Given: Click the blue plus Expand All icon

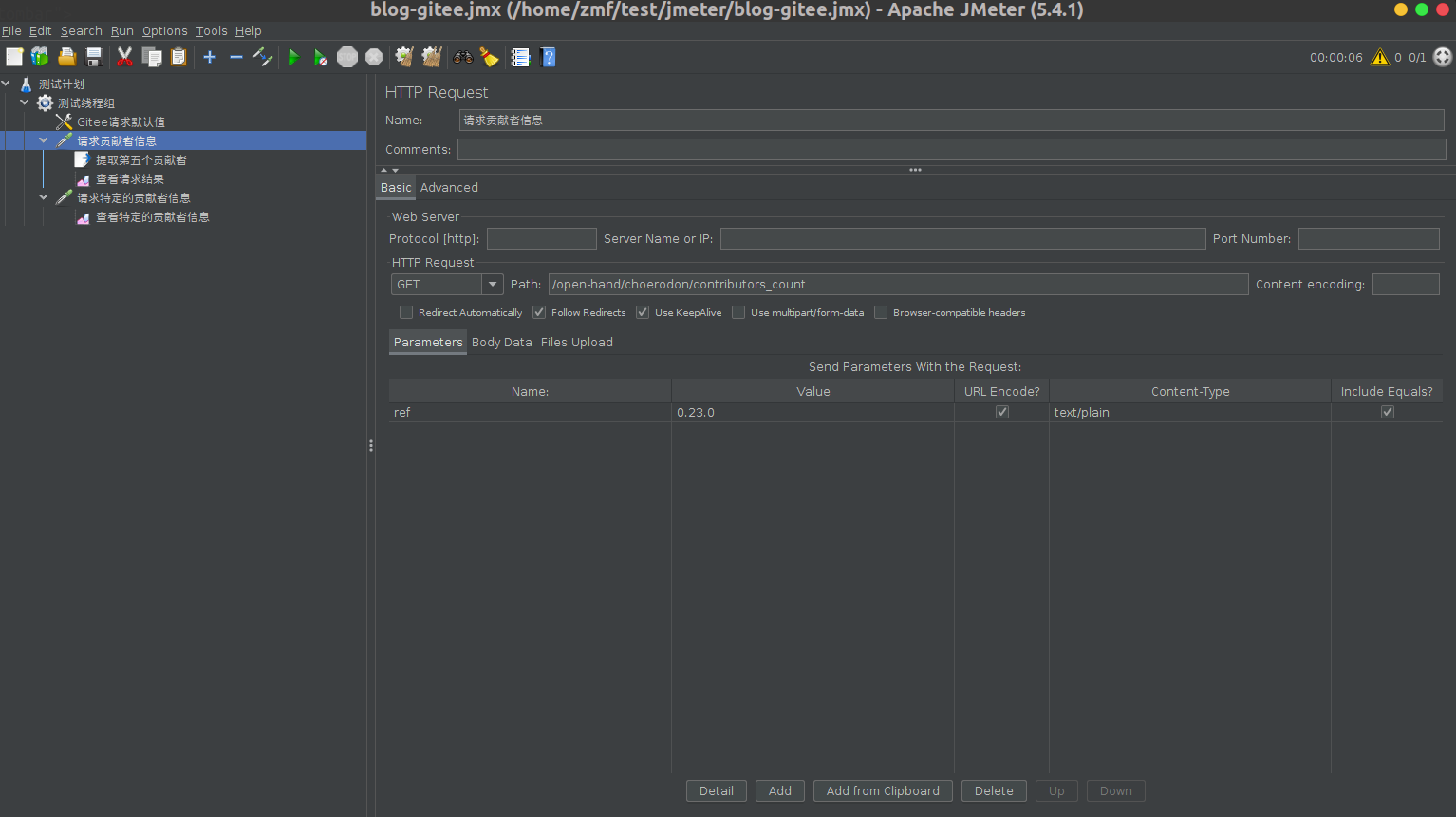Looking at the screenshot, I should pos(210,57).
